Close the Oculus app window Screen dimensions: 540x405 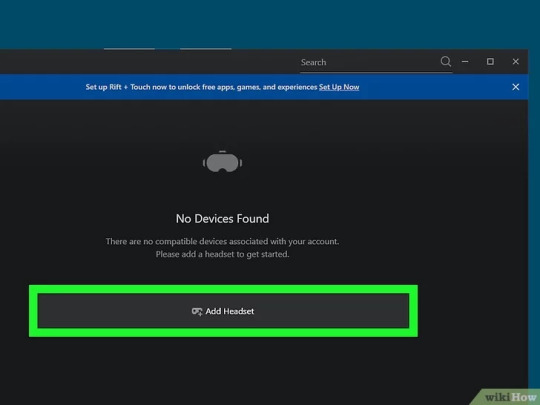[x=515, y=62]
